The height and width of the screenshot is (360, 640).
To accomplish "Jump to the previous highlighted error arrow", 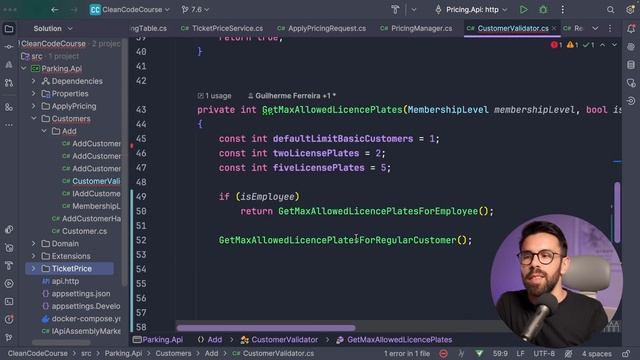I will pos(602,45).
